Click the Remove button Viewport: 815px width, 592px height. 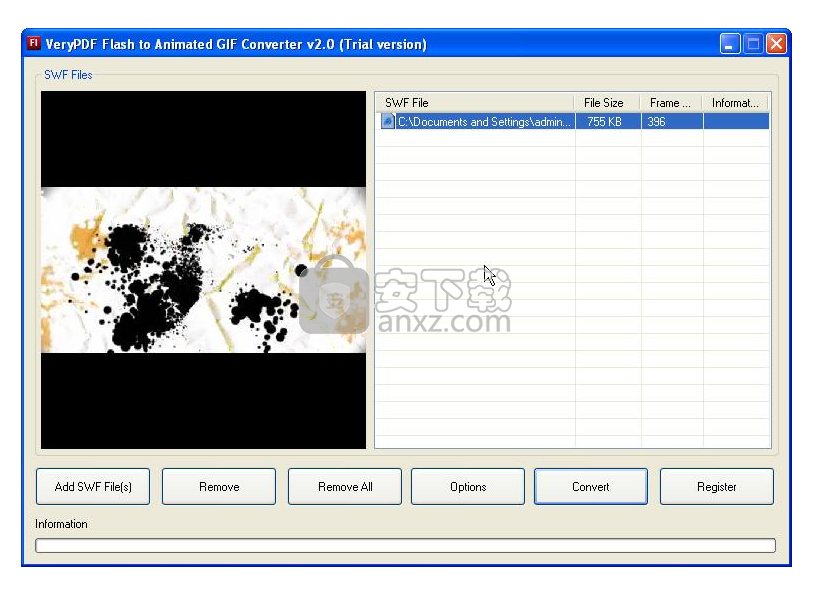[219, 486]
